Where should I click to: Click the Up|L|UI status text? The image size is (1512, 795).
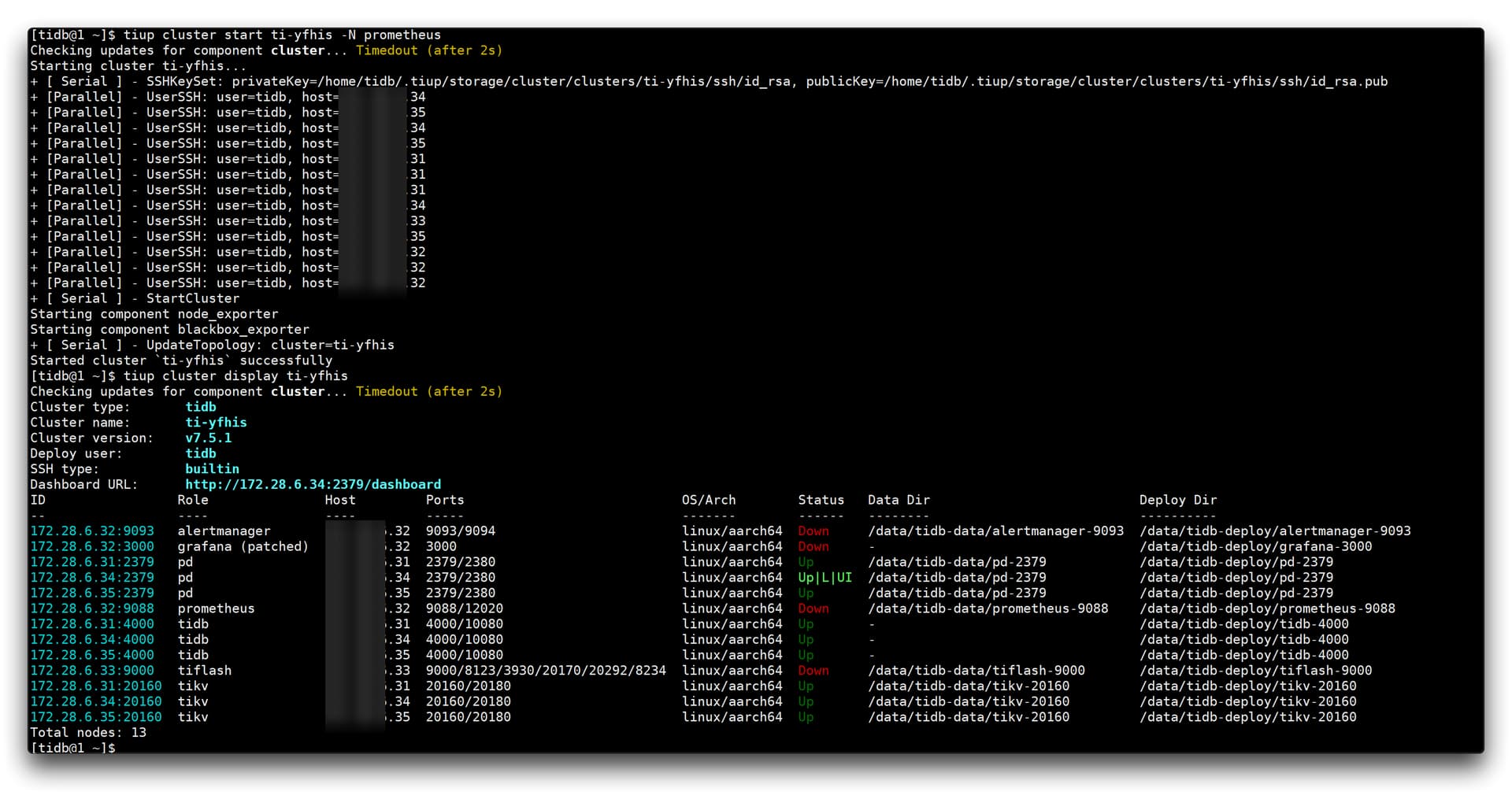point(825,577)
